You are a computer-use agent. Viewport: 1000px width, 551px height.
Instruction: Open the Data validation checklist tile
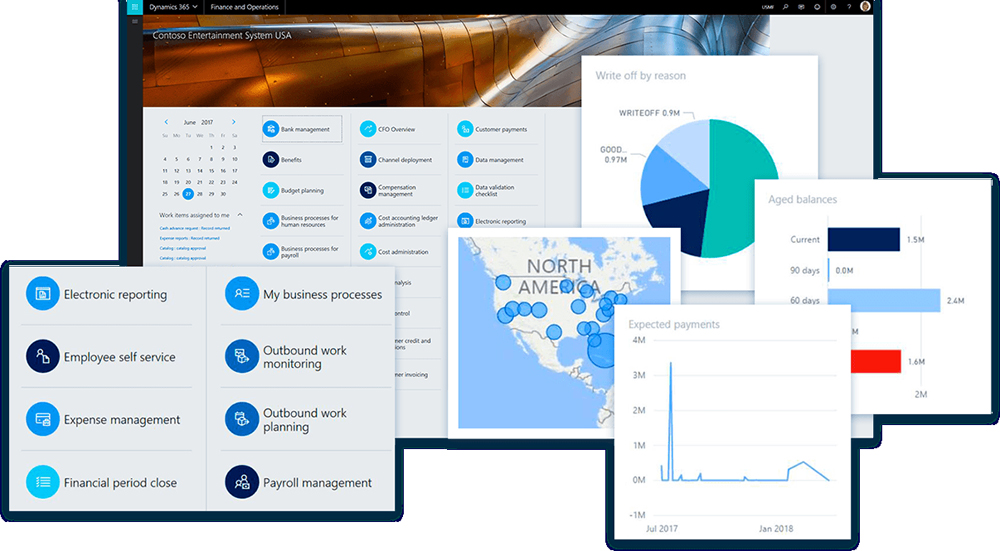pos(496,190)
